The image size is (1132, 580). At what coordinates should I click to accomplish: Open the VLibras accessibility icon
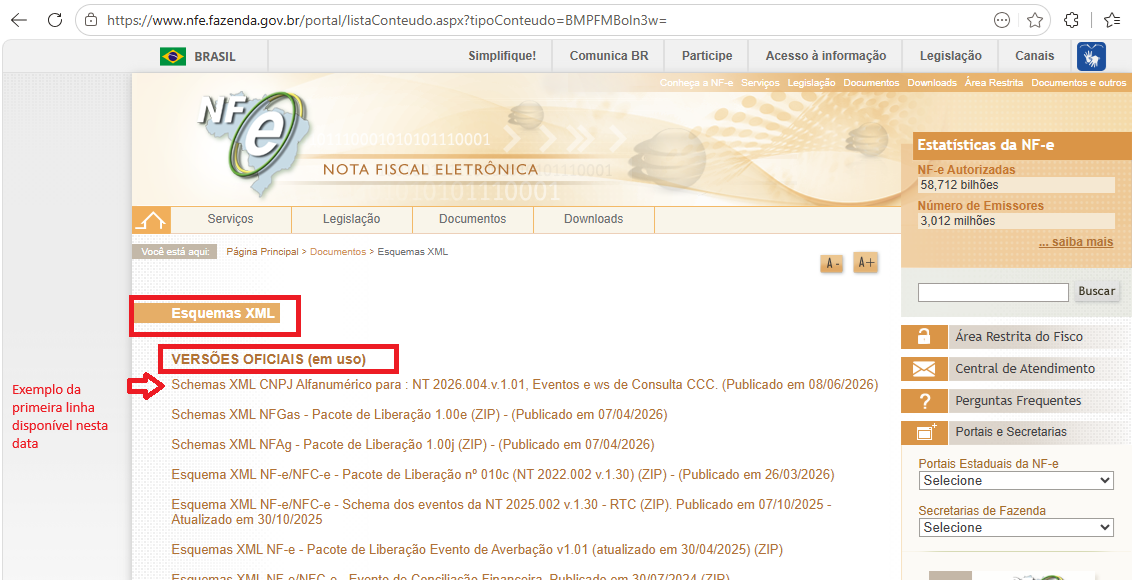1091,56
